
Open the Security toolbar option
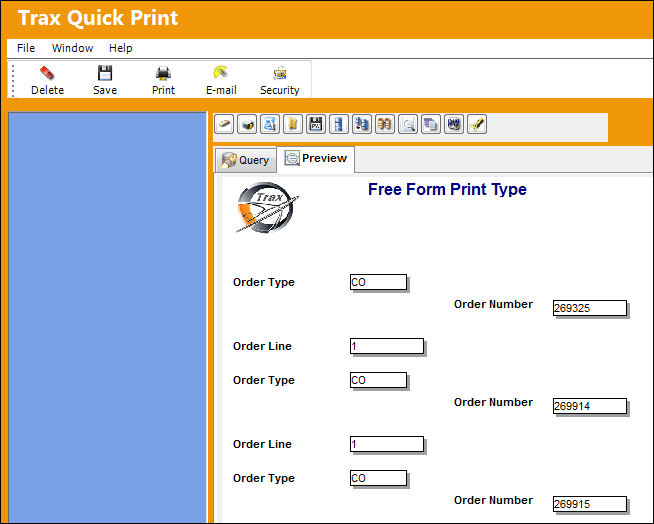(279, 80)
